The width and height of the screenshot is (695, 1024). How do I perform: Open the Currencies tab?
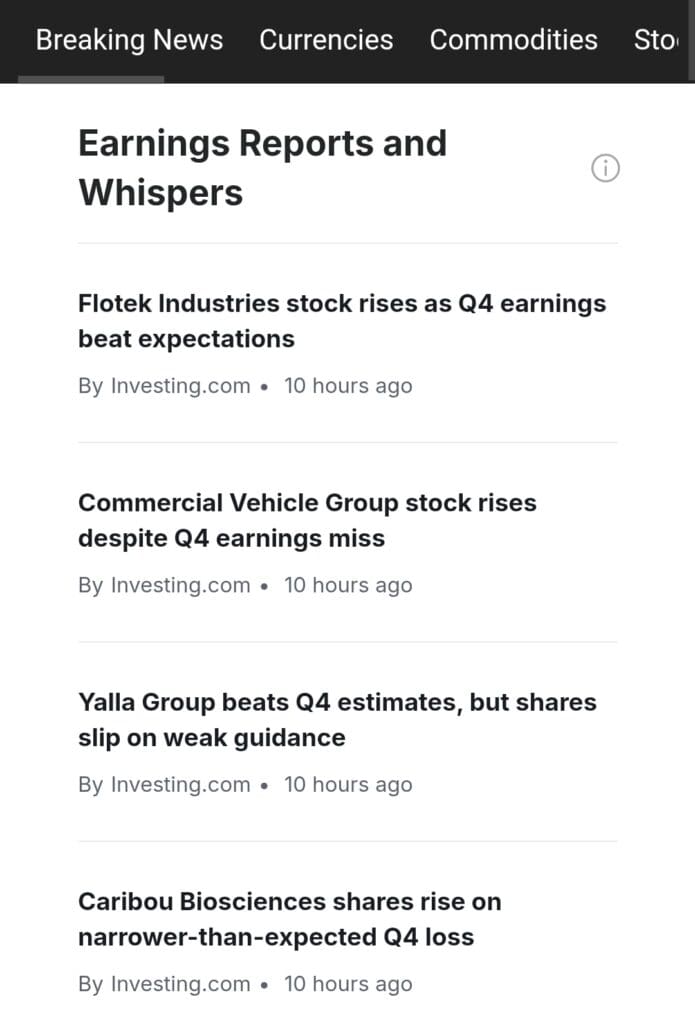point(326,40)
